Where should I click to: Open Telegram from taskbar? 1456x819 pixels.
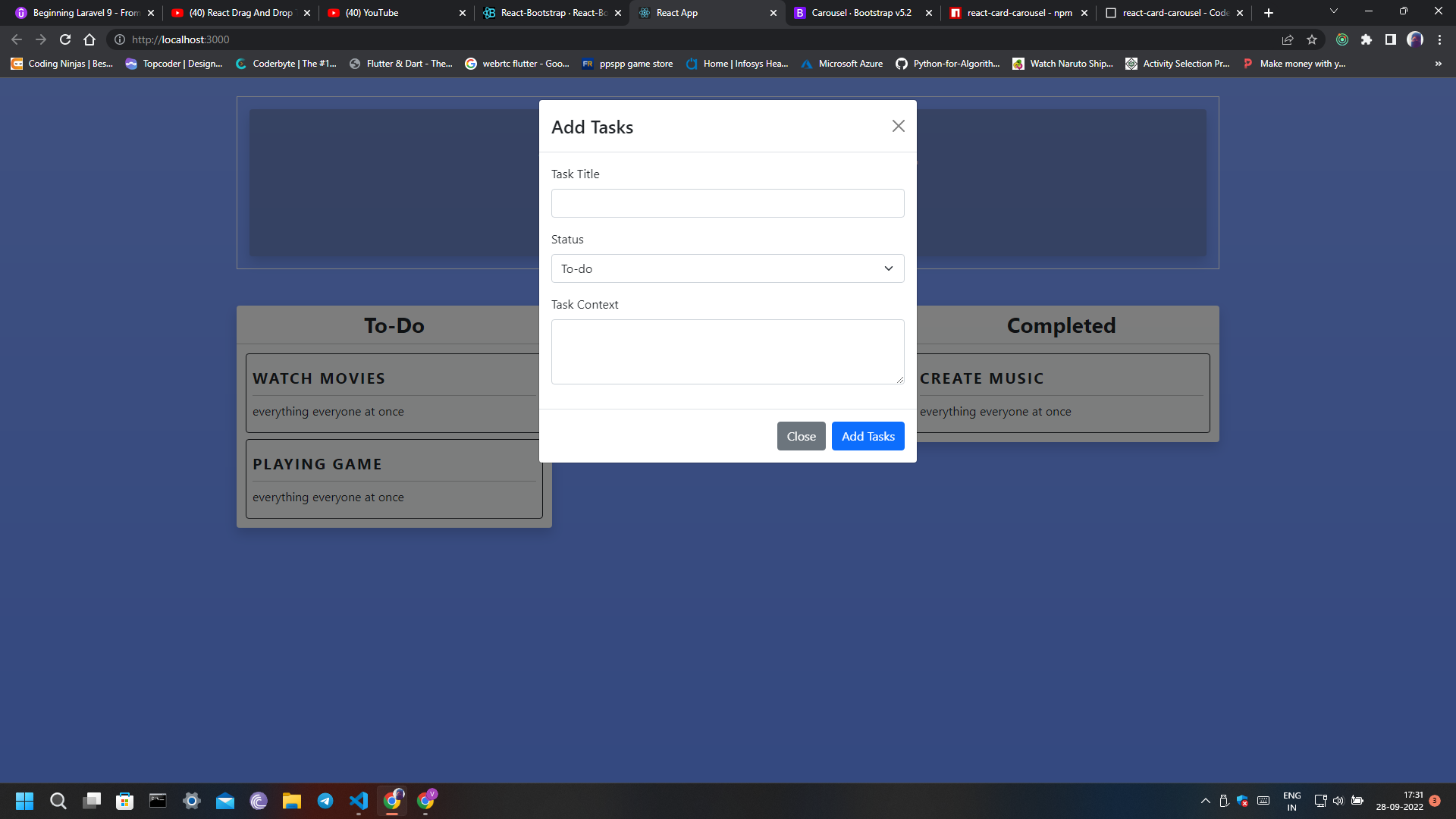pyautogui.click(x=325, y=801)
